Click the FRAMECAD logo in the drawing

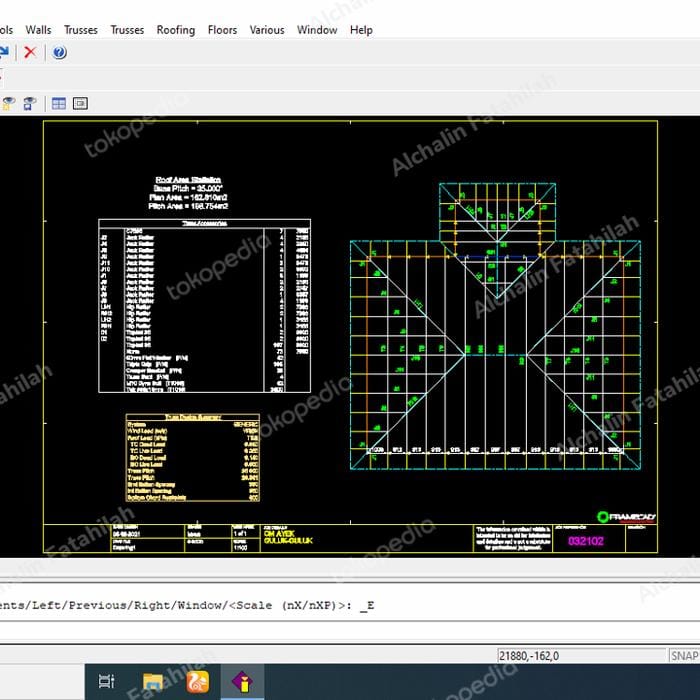tap(626, 517)
